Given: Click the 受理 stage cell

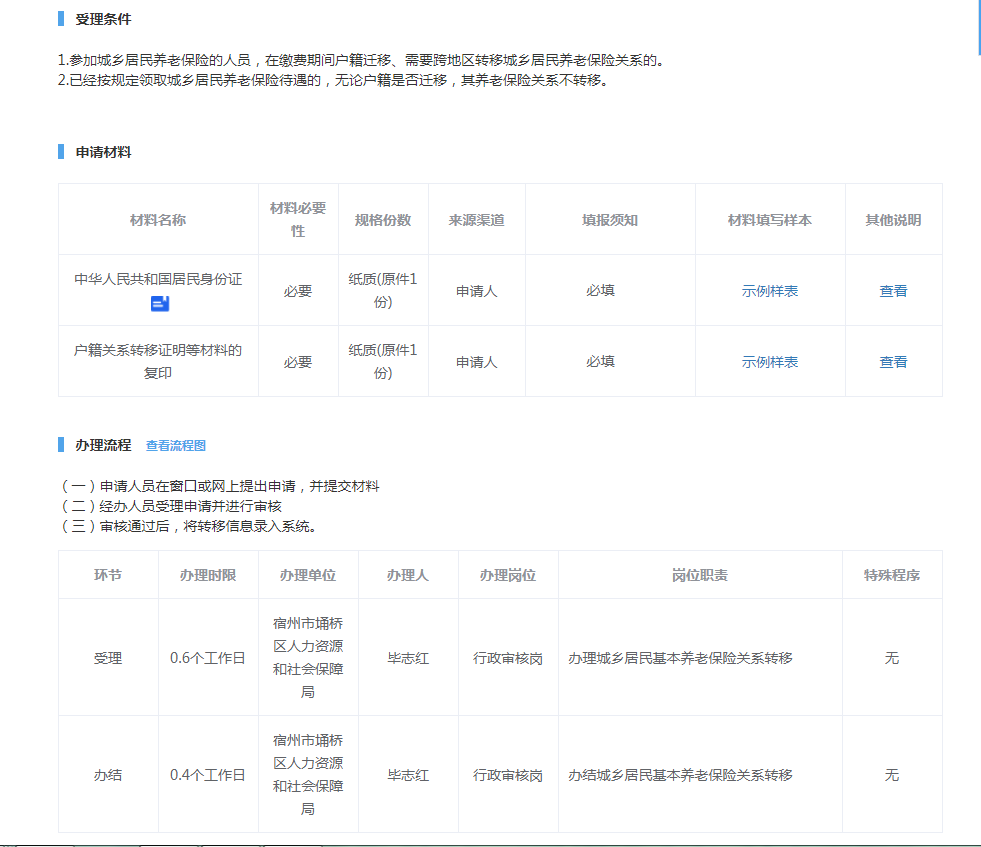Looking at the screenshot, I should [108, 658].
